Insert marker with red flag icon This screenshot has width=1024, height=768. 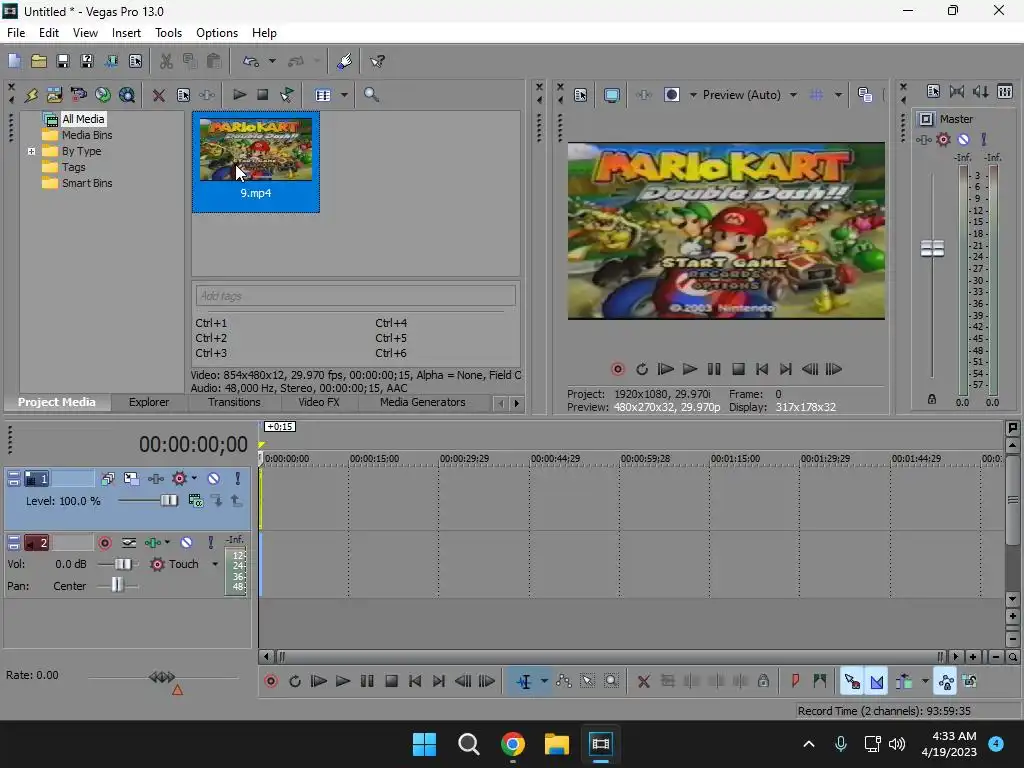click(x=795, y=682)
